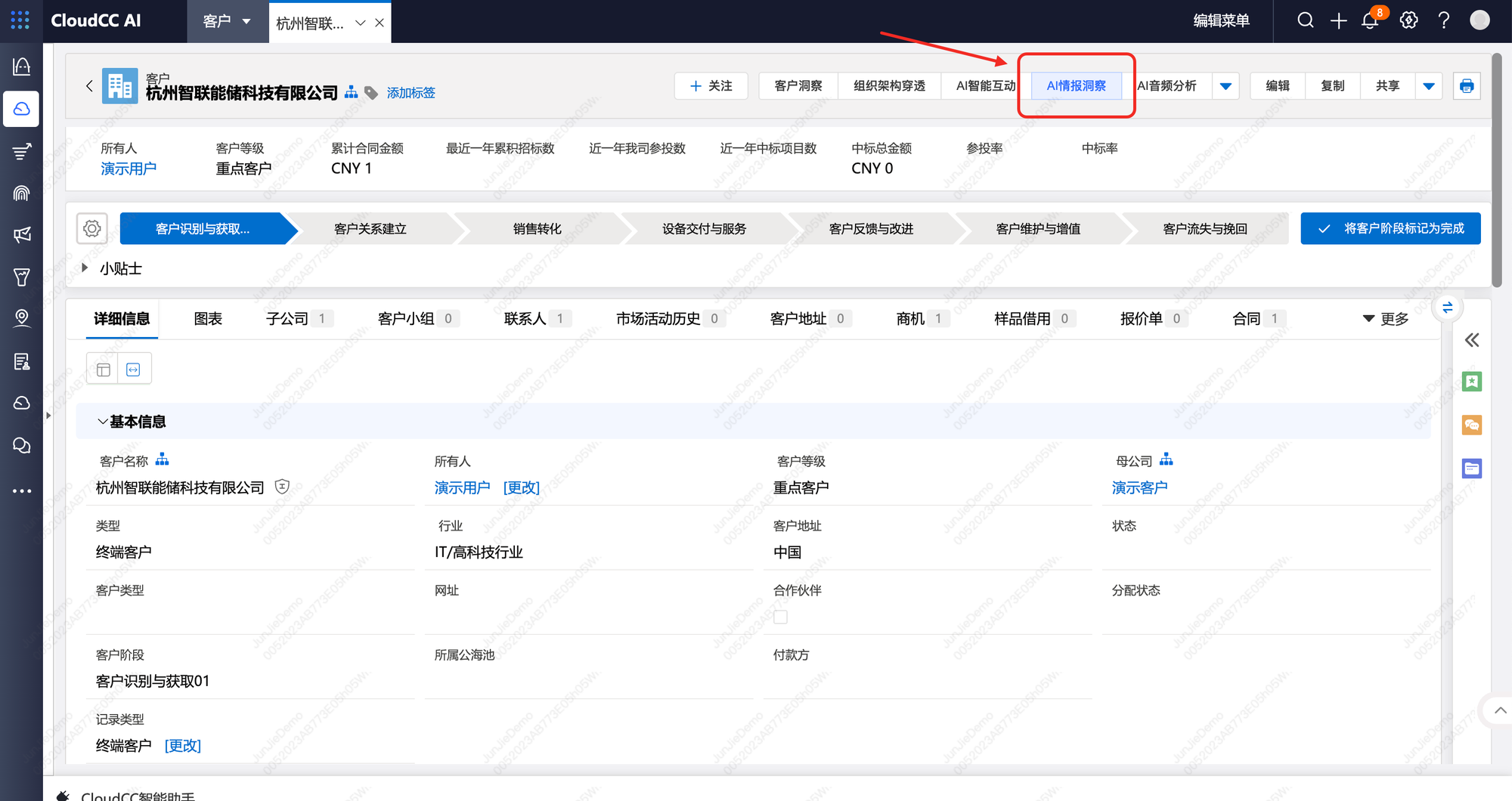This screenshot has height=801, width=1512.
Task: Open the 更多 tabs dropdown
Action: (x=1386, y=319)
